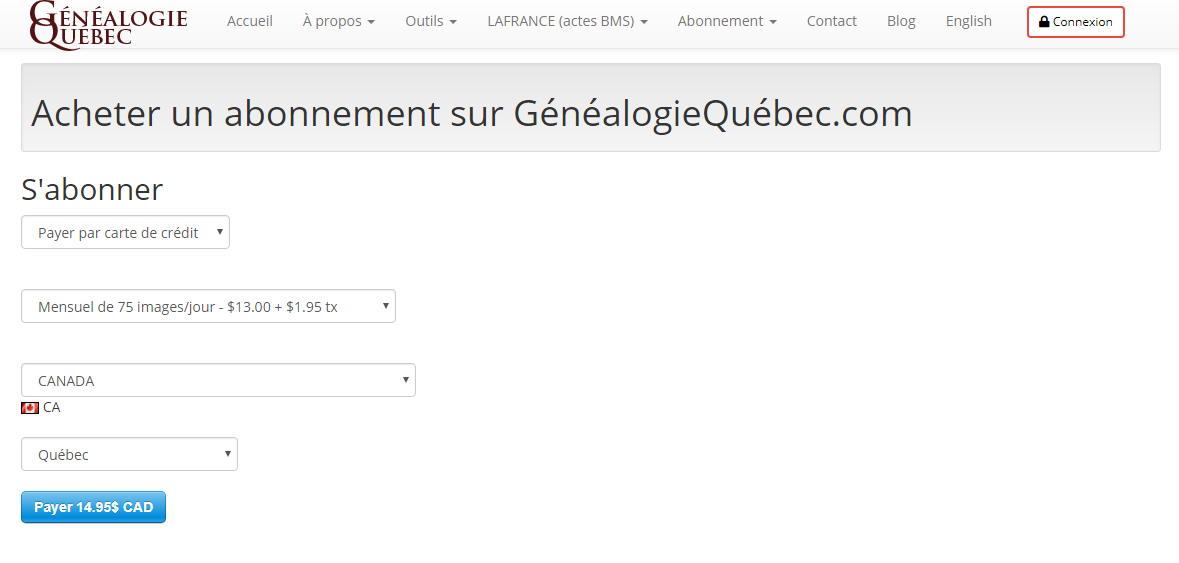Click the caret arrow beside Abonnement

click(773, 23)
